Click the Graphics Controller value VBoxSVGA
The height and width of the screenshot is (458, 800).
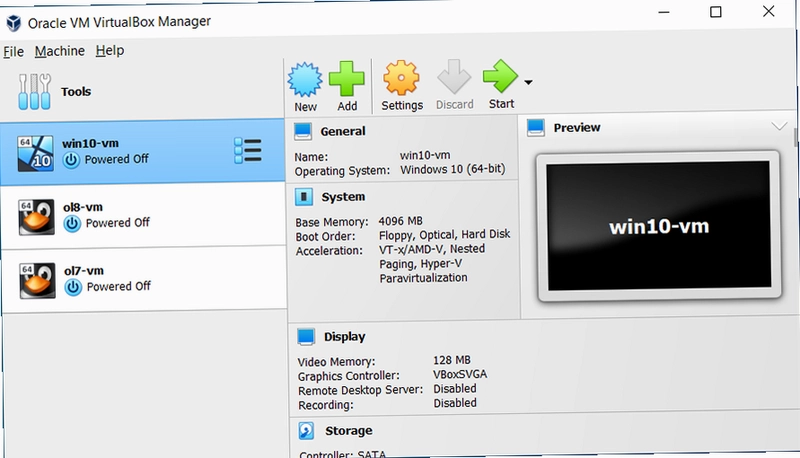[460, 374]
